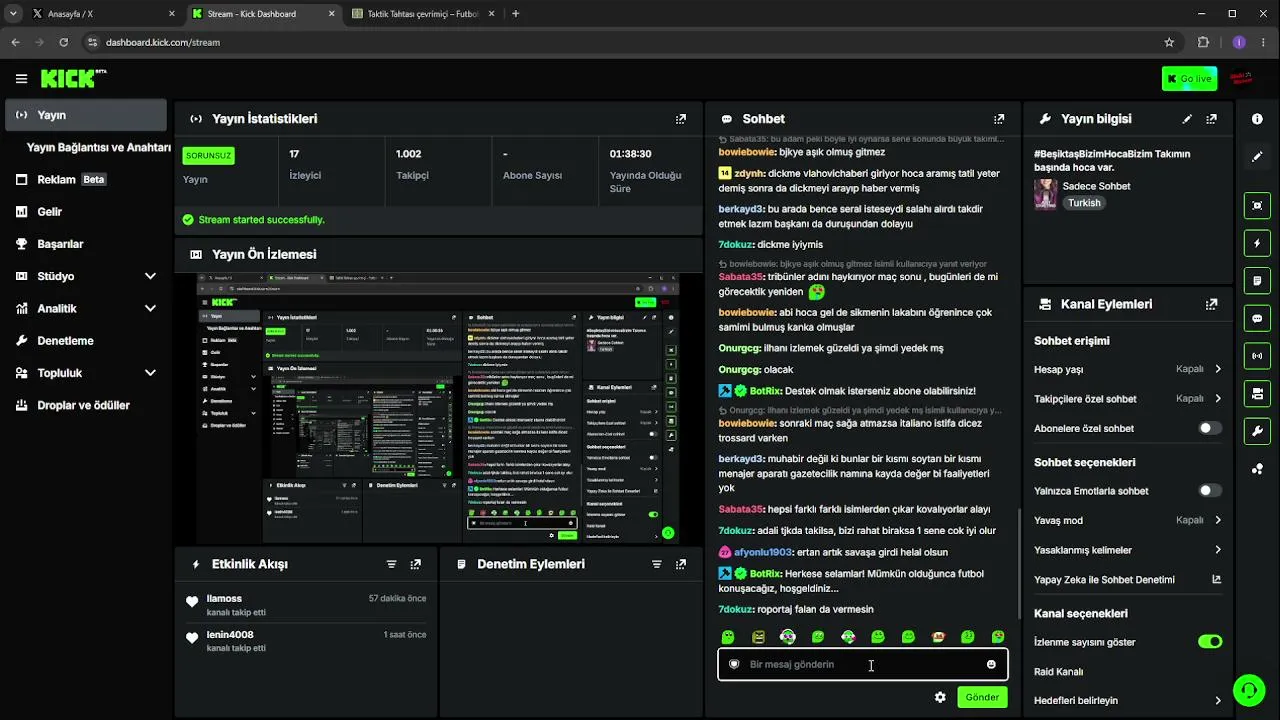
Task: Open the emoji picker in the message box
Action: (991, 664)
